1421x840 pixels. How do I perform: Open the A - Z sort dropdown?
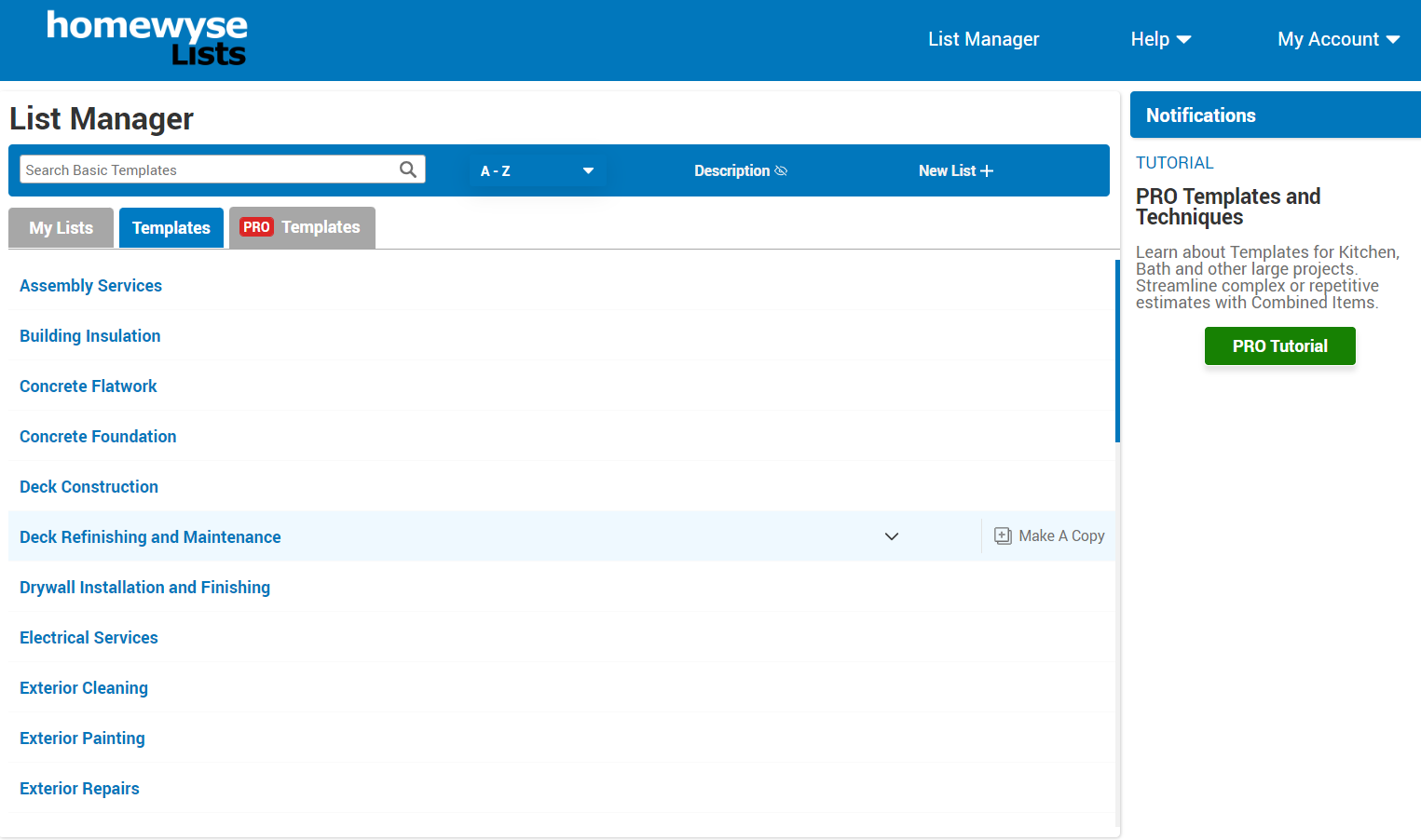536,171
